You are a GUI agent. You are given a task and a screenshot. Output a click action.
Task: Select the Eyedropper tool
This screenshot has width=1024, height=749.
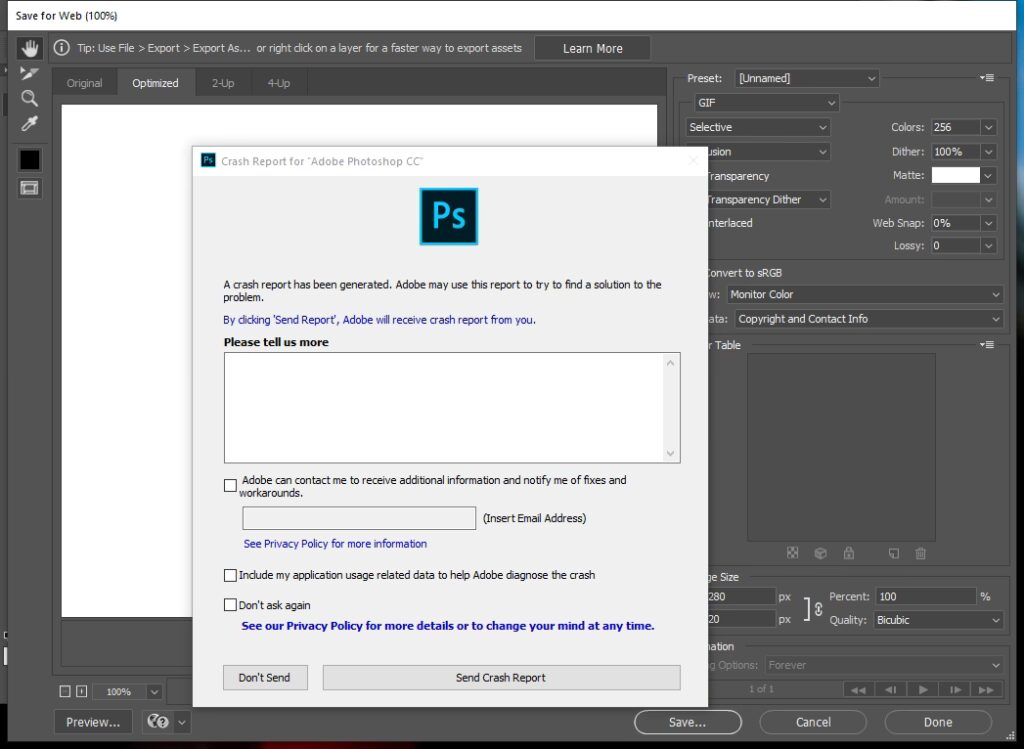click(x=29, y=124)
